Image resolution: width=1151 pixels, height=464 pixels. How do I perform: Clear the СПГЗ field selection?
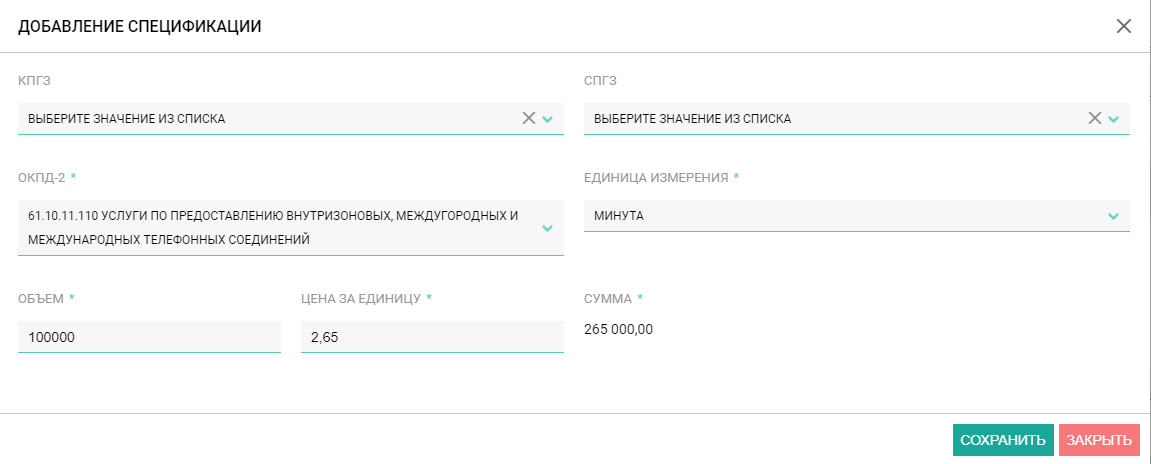(x=1094, y=118)
